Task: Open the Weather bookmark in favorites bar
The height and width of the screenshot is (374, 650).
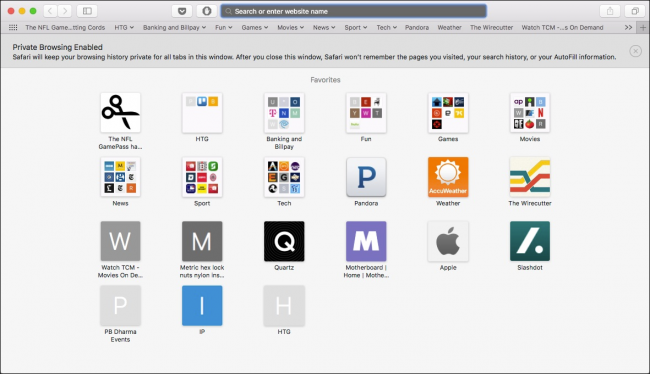Action: coord(449,27)
